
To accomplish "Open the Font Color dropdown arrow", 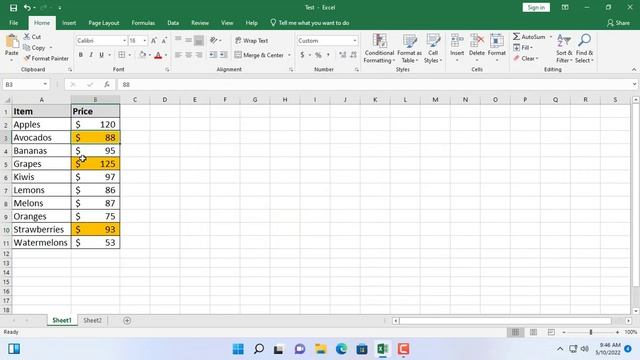I will pos(166,55).
